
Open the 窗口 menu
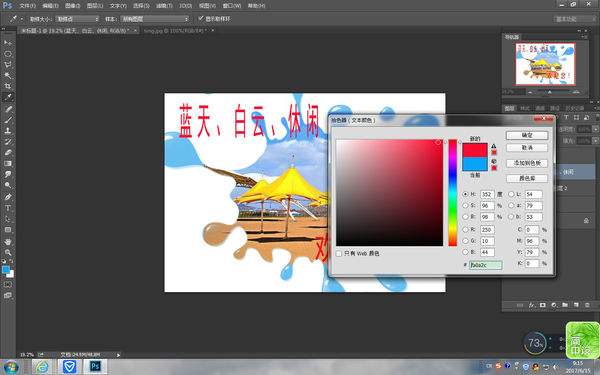point(232,5)
